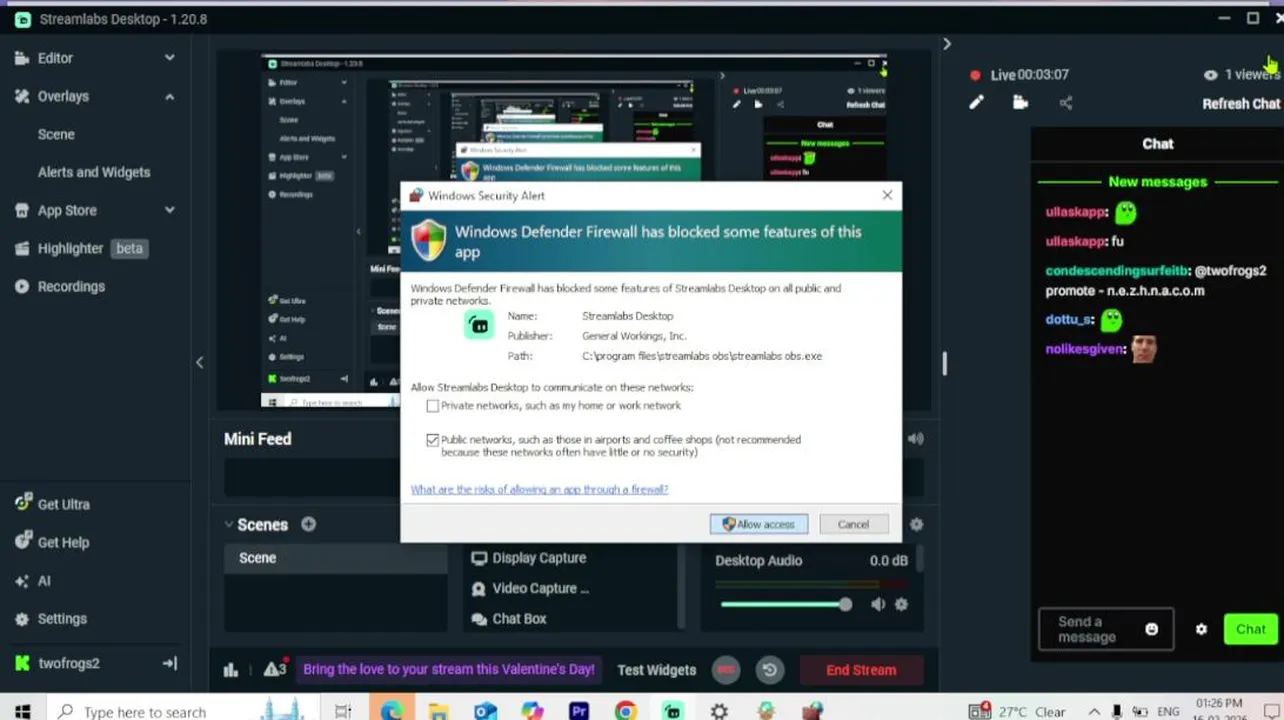Viewport: 1284px width, 720px height.
Task: Select Scene under Overlays
Action: point(56,134)
